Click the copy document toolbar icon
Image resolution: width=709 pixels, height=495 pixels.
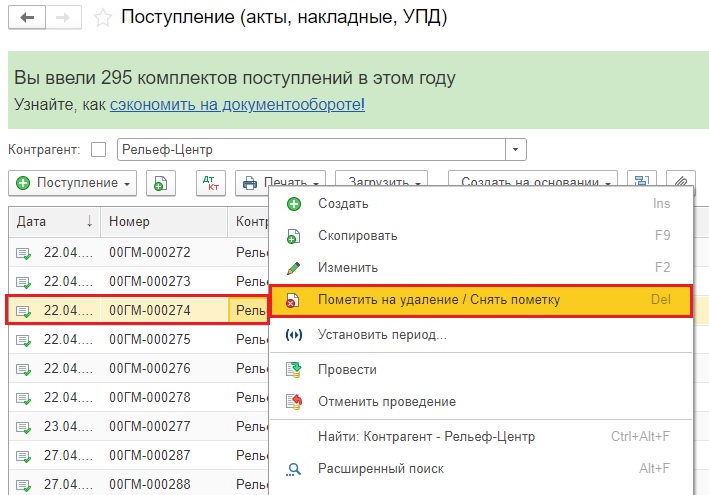pyautogui.click(x=161, y=183)
